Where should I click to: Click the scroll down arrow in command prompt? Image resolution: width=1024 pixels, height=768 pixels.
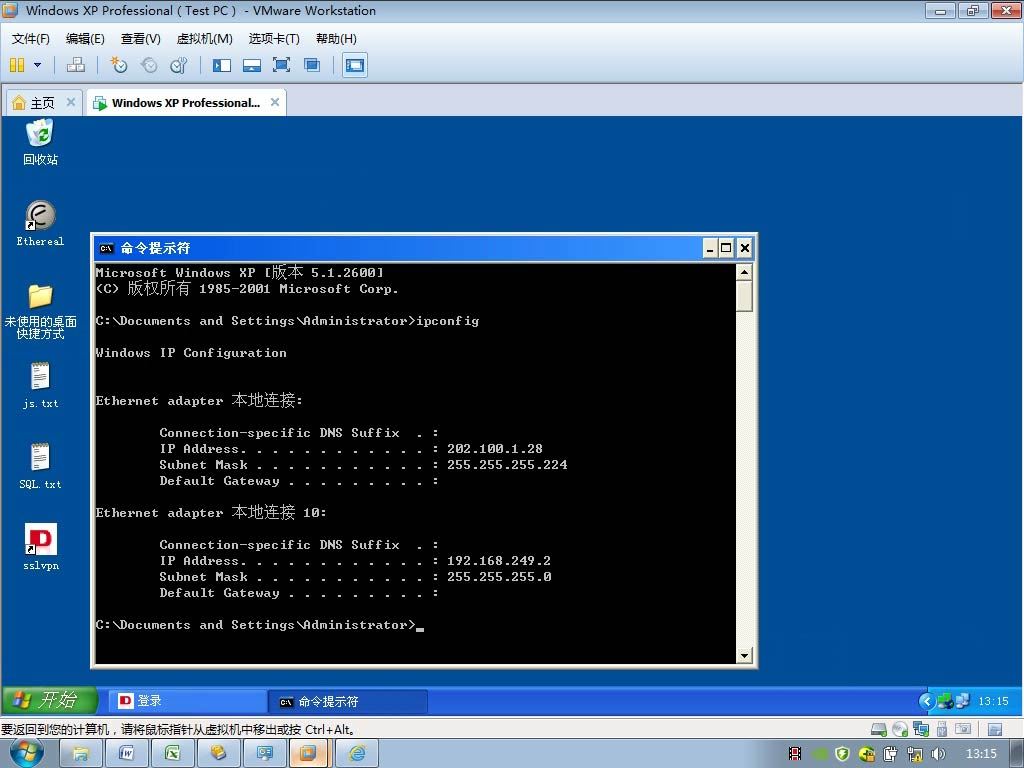pyautogui.click(x=744, y=655)
